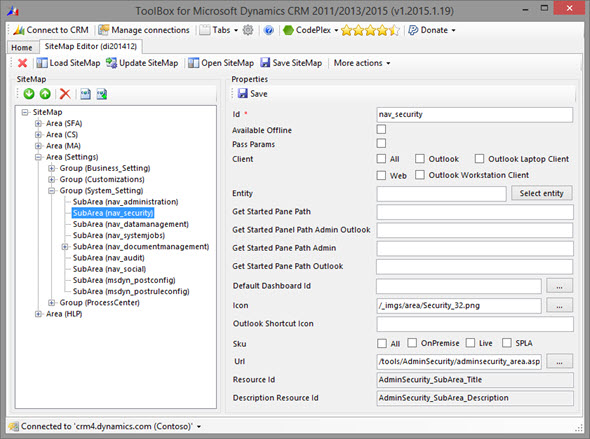Viewport: 590px width, 439px height.
Task: Rate with the five stars icon
Action: pyautogui.click(x=370, y=30)
